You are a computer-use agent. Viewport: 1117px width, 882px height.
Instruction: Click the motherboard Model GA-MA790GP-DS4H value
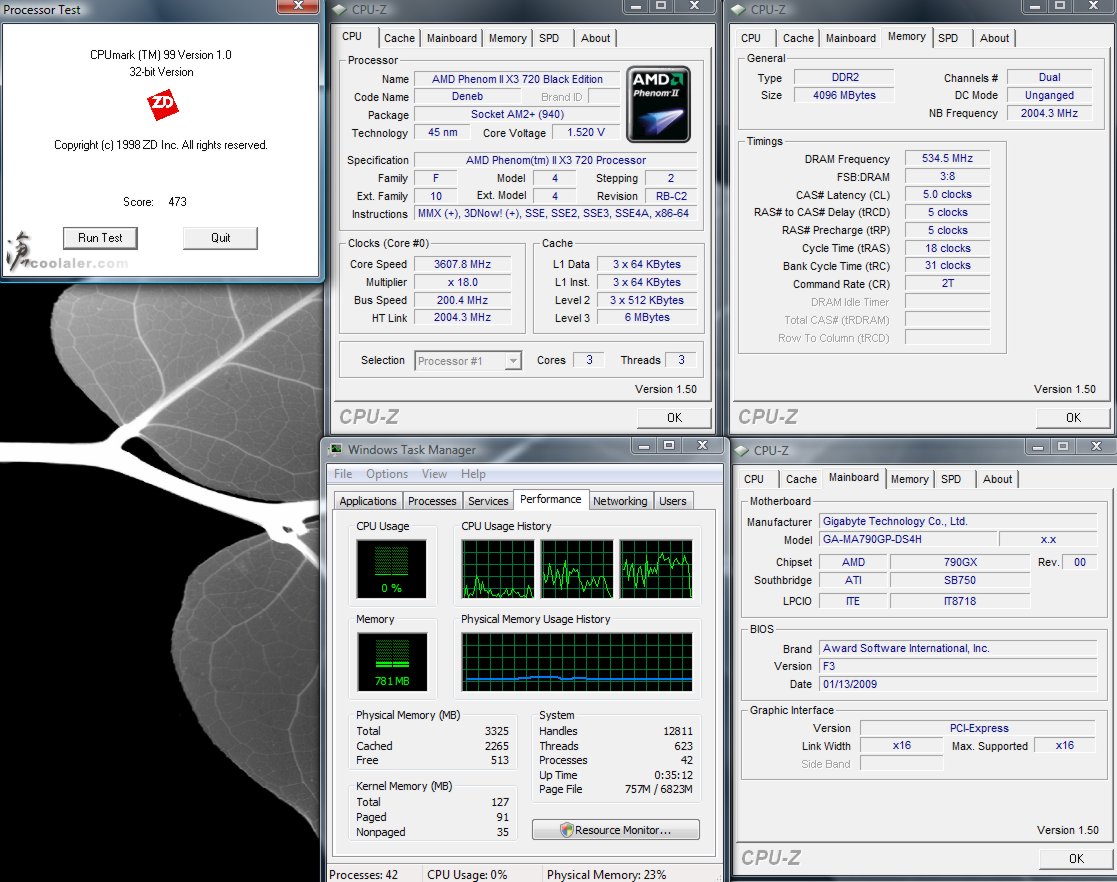point(908,539)
